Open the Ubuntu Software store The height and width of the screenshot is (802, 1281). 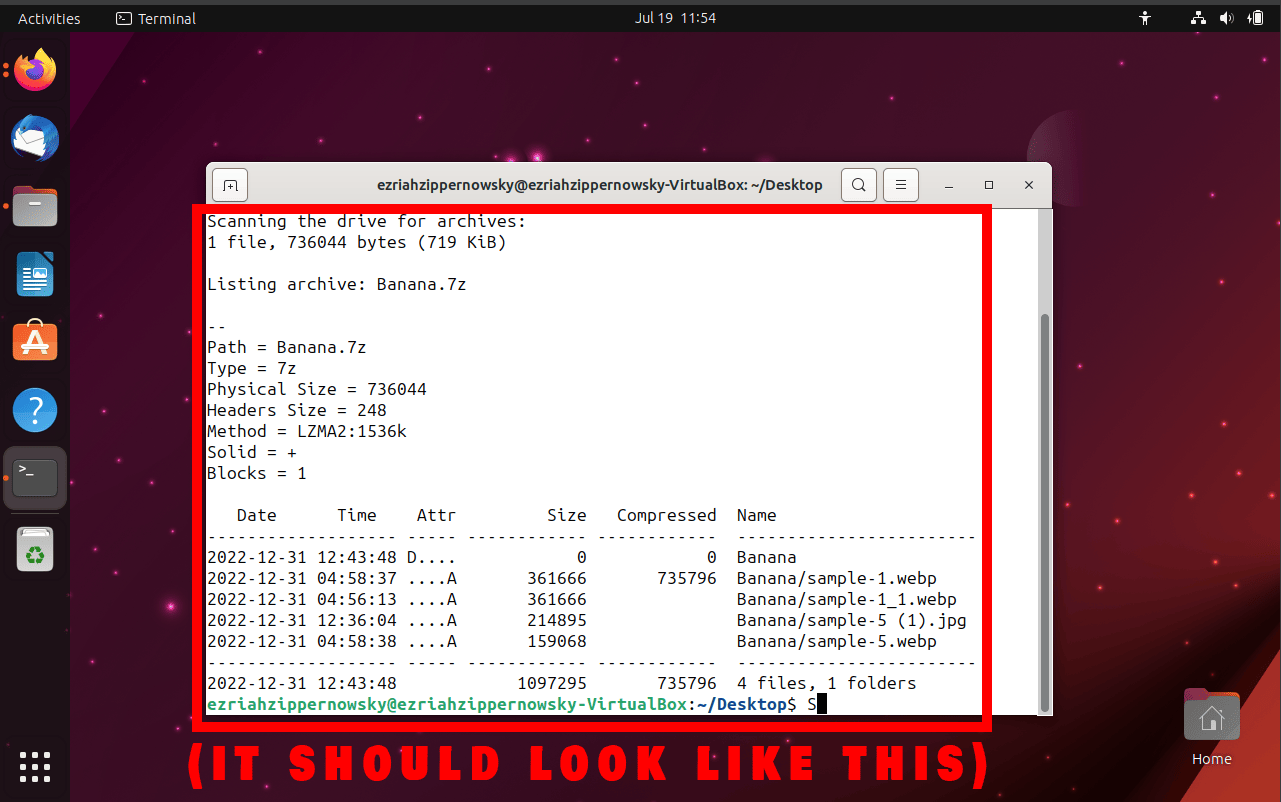click(34, 340)
